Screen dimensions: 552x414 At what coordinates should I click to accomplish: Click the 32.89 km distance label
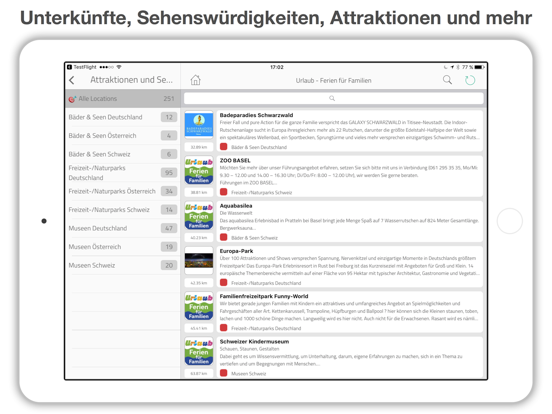[199, 147]
